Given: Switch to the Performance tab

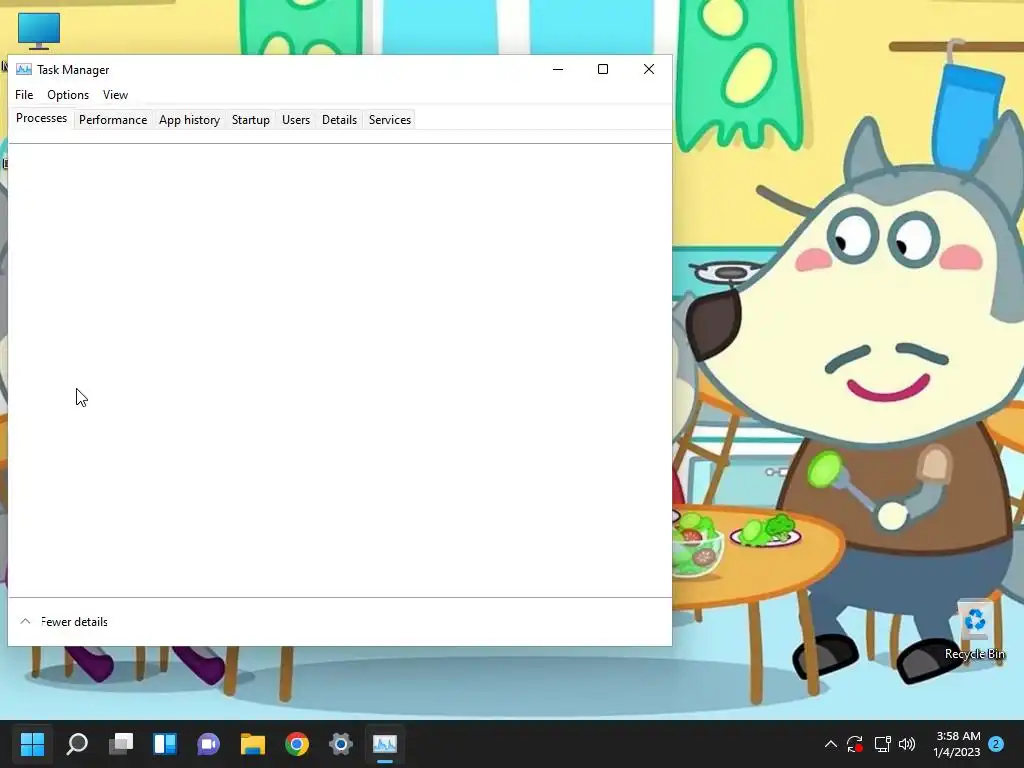Looking at the screenshot, I should (x=113, y=120).
